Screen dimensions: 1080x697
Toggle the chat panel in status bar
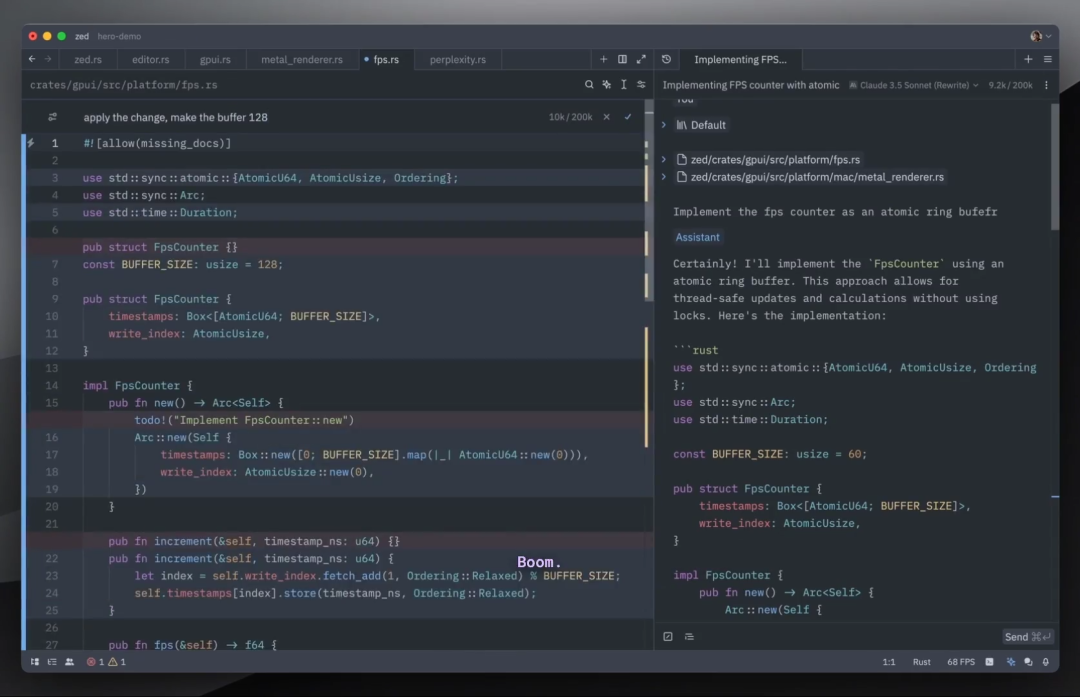[1028, 661]
